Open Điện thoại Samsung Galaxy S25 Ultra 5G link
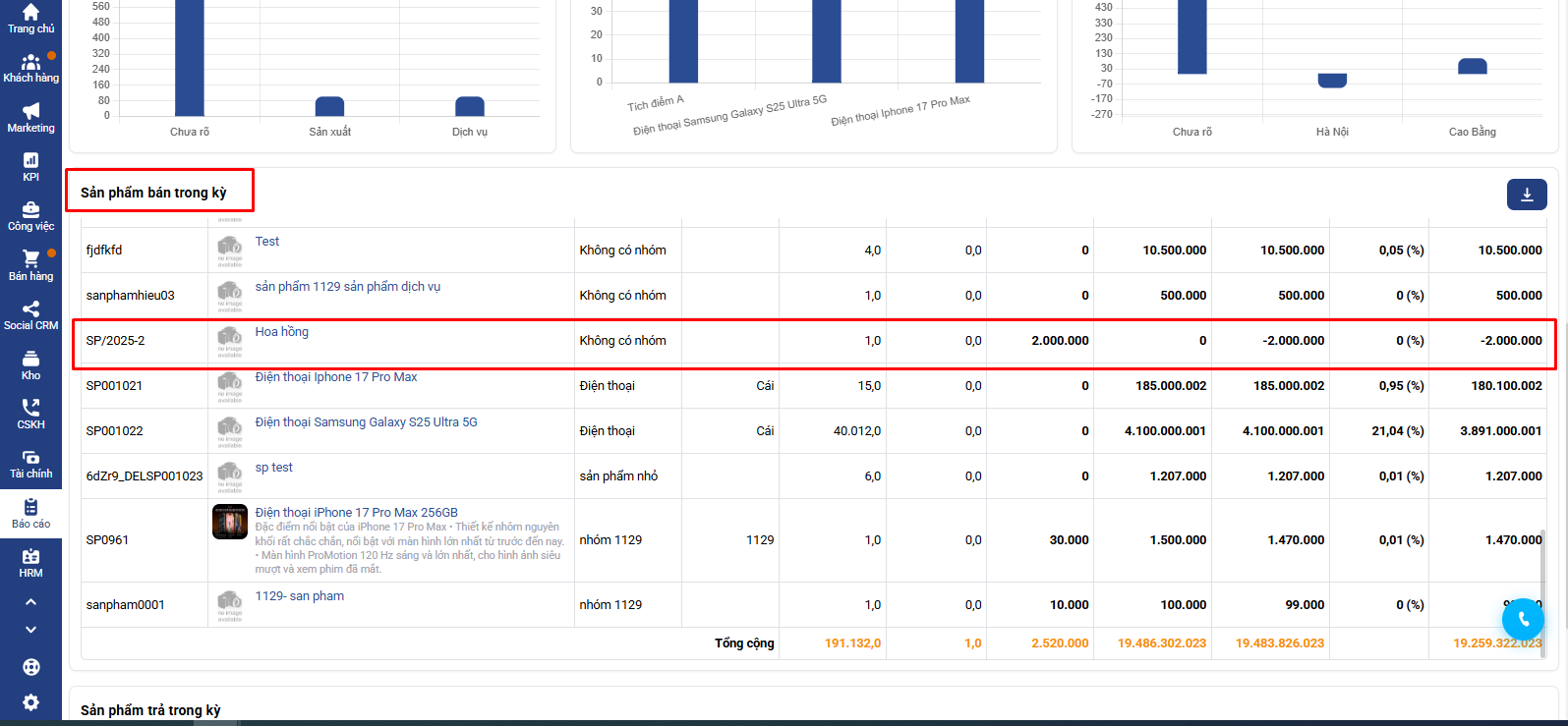Viewport: 1568px width, 726px height. [366, 422]
